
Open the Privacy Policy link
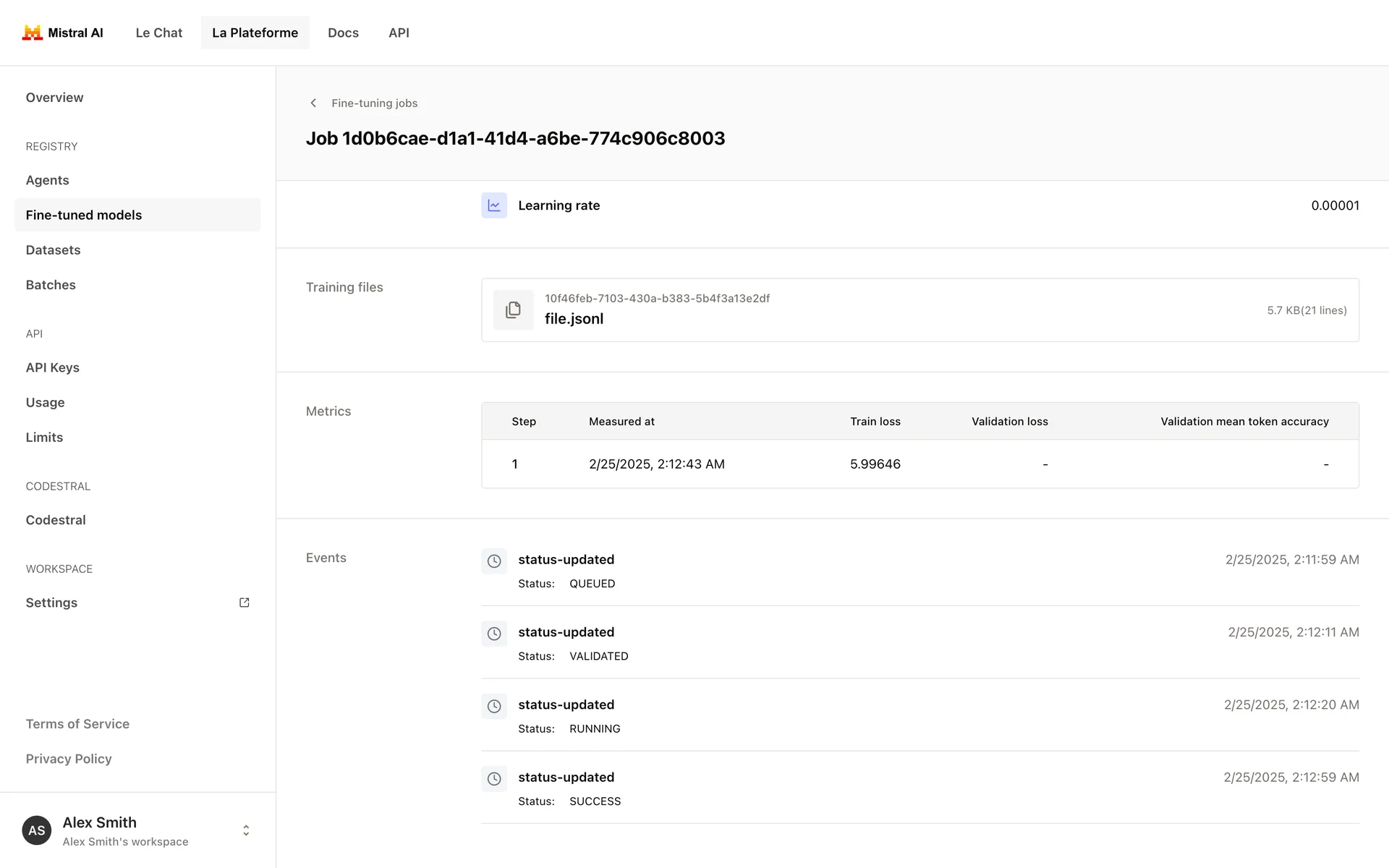click(69, 759)
